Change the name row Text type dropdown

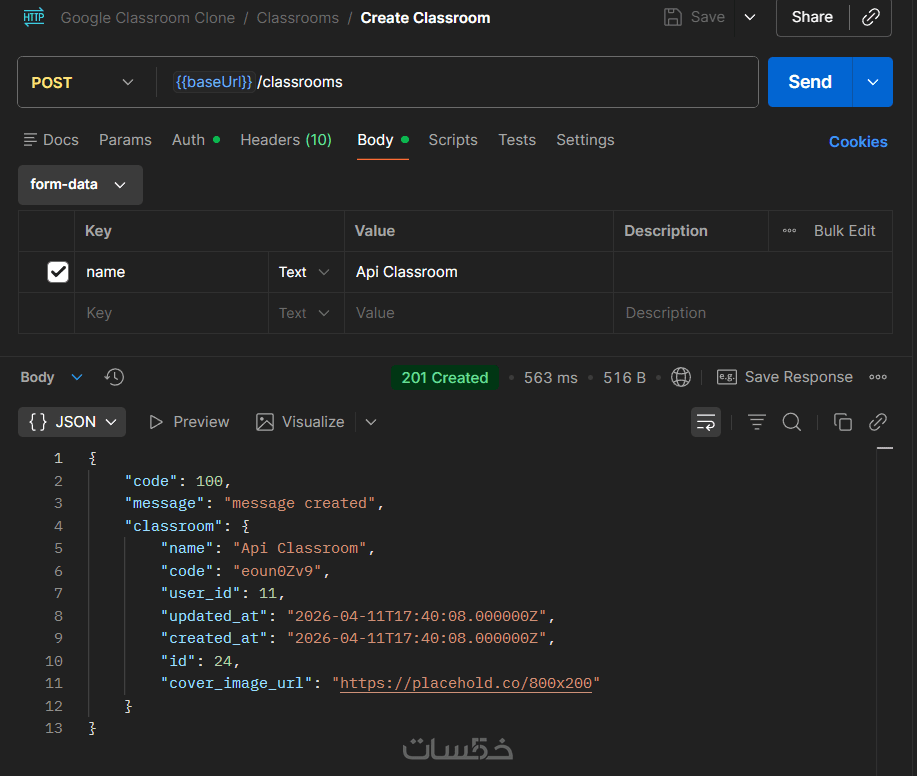[305, 272]
